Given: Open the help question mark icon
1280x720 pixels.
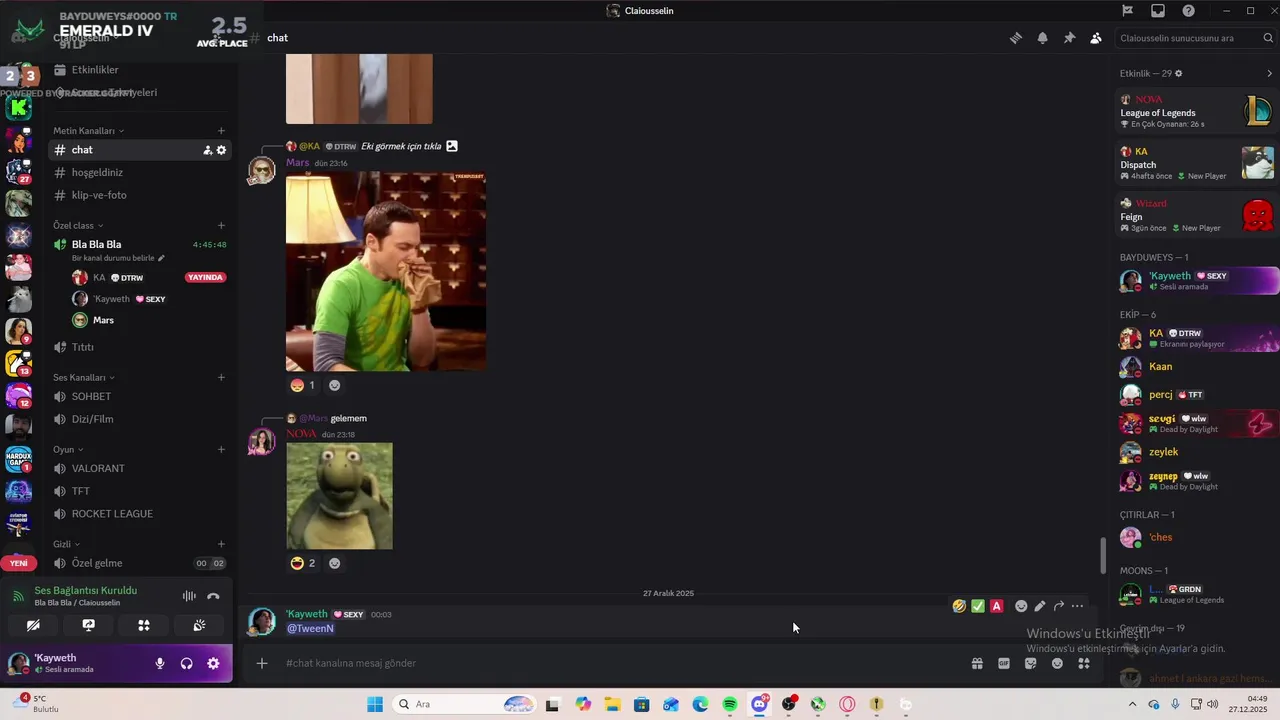Looking at the screenshot, I should point(1188,11).
